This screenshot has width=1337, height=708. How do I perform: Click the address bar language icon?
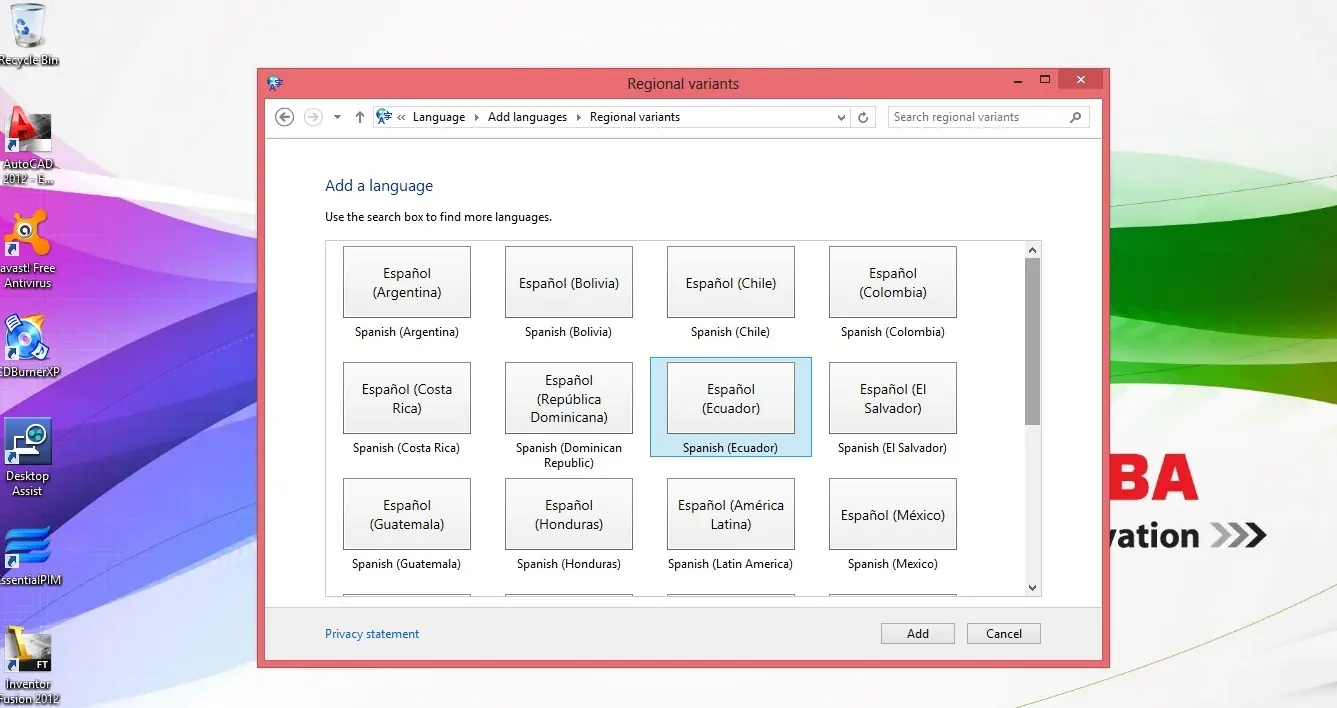coord(384,117)
